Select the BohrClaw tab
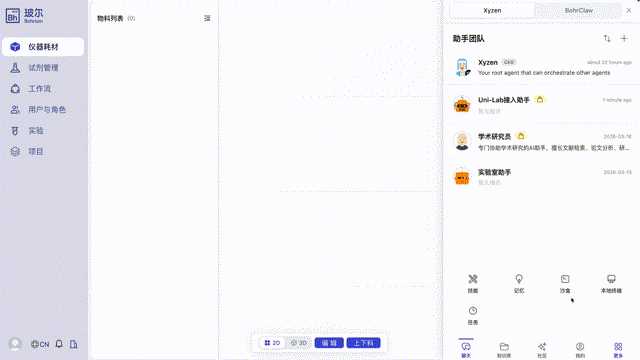 click(579, 11)
